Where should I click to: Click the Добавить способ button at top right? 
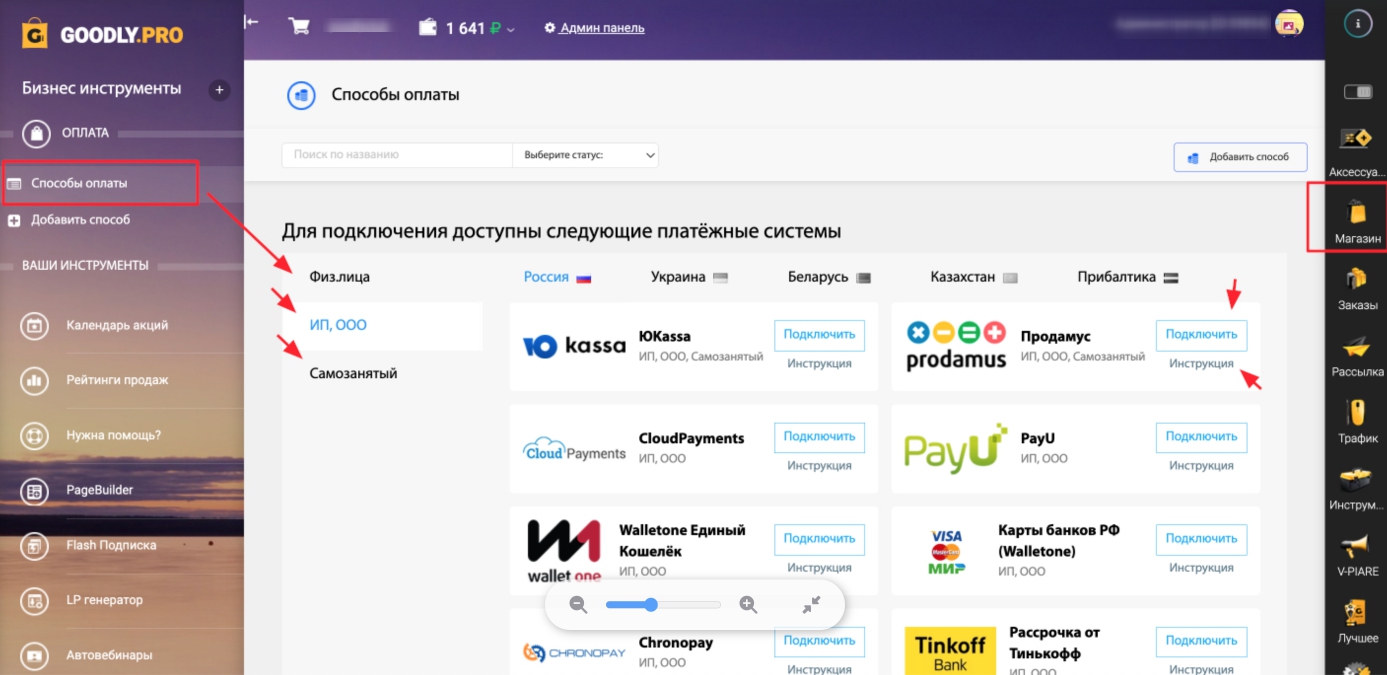pos(1240,157)
